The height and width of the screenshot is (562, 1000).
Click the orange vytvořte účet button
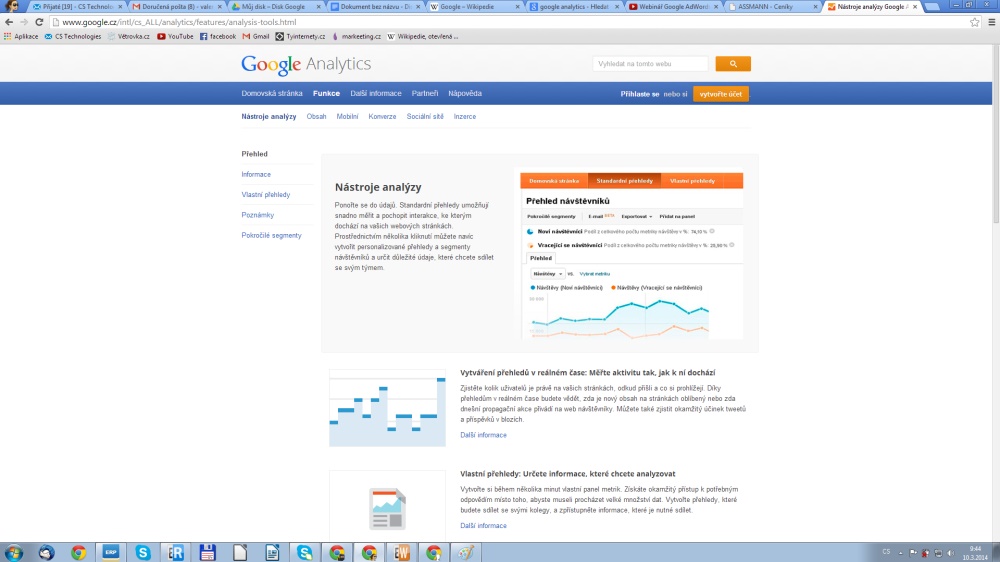pos(721,94)
